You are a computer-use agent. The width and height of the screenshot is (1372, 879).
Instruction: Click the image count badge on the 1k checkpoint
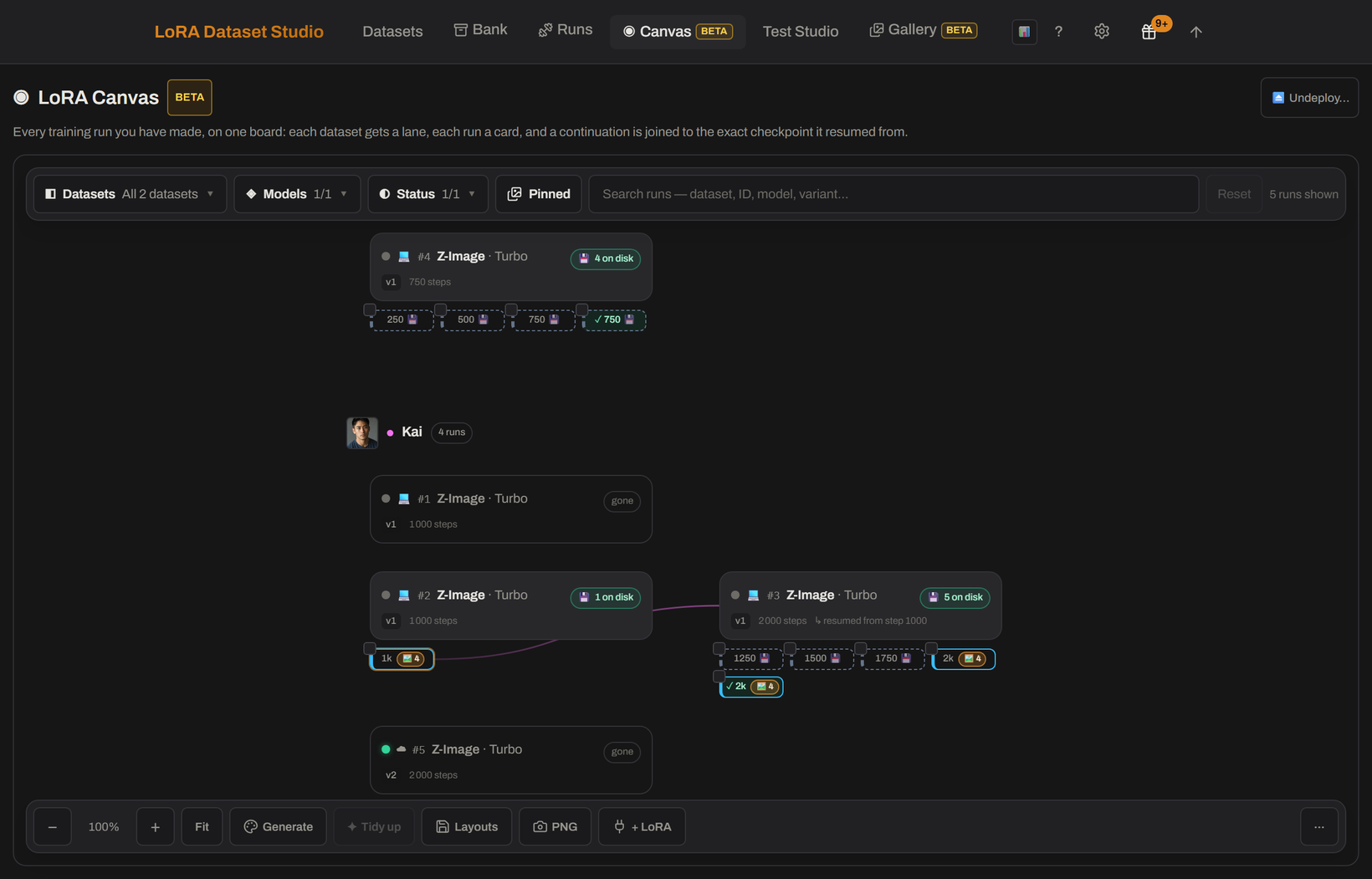(412, 659)
